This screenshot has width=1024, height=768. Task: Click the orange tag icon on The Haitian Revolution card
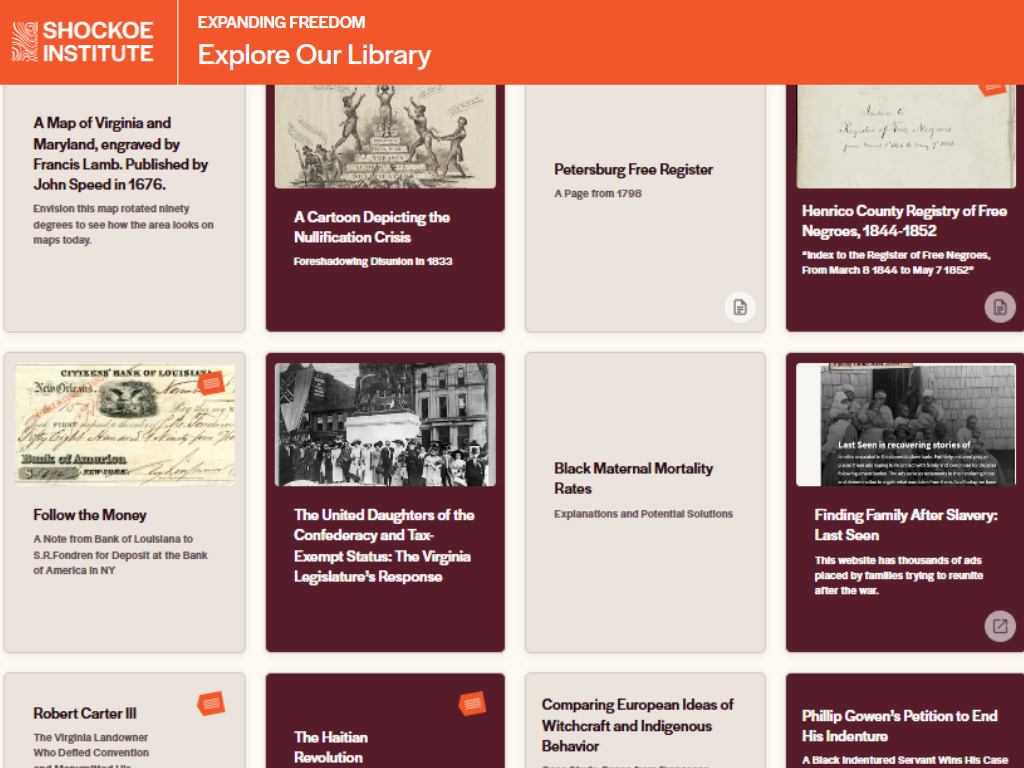[x=473, y=703]
